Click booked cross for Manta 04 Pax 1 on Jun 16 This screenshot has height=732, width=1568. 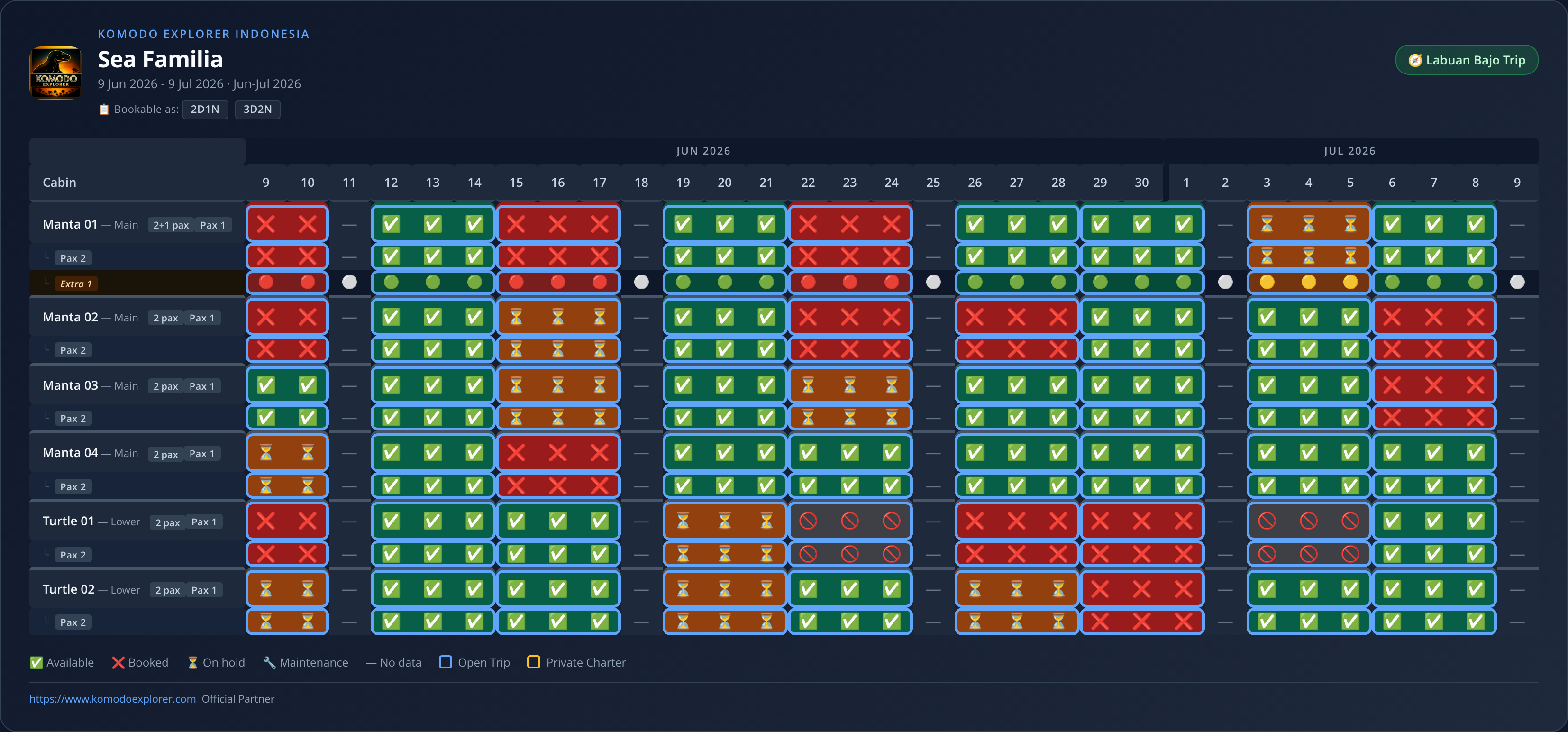tap(557, 452)
